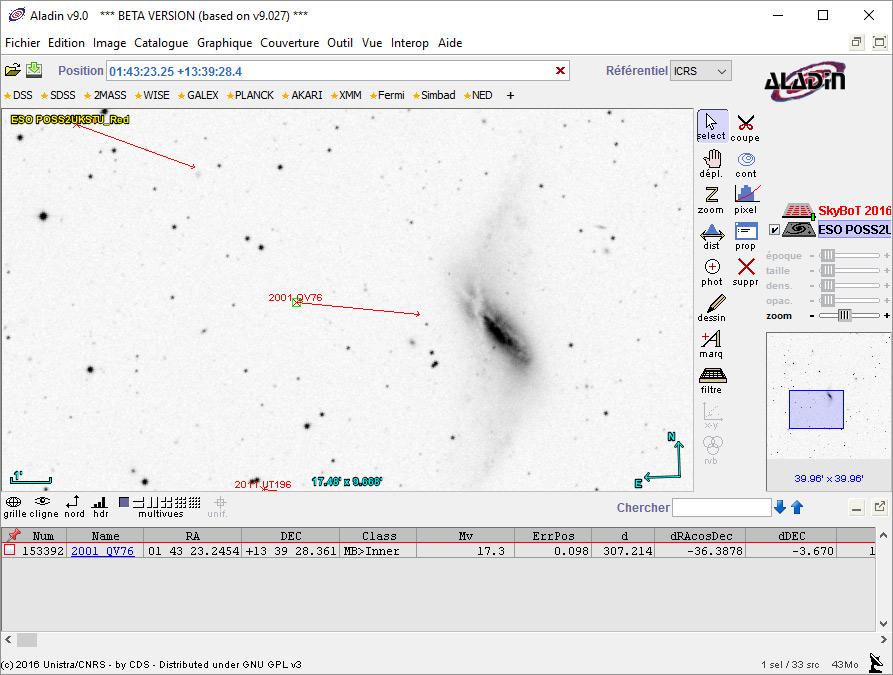Click the suppr delete tool

(x=745, y=272)
